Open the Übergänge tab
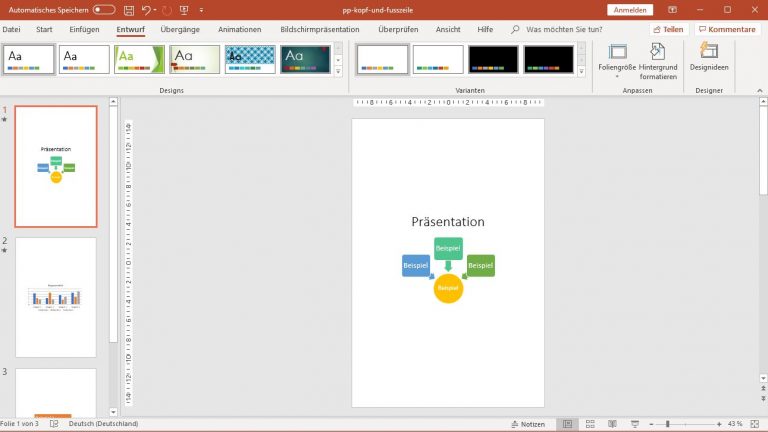The width and height of the screenshot is (768, 432). coord(180,29)
